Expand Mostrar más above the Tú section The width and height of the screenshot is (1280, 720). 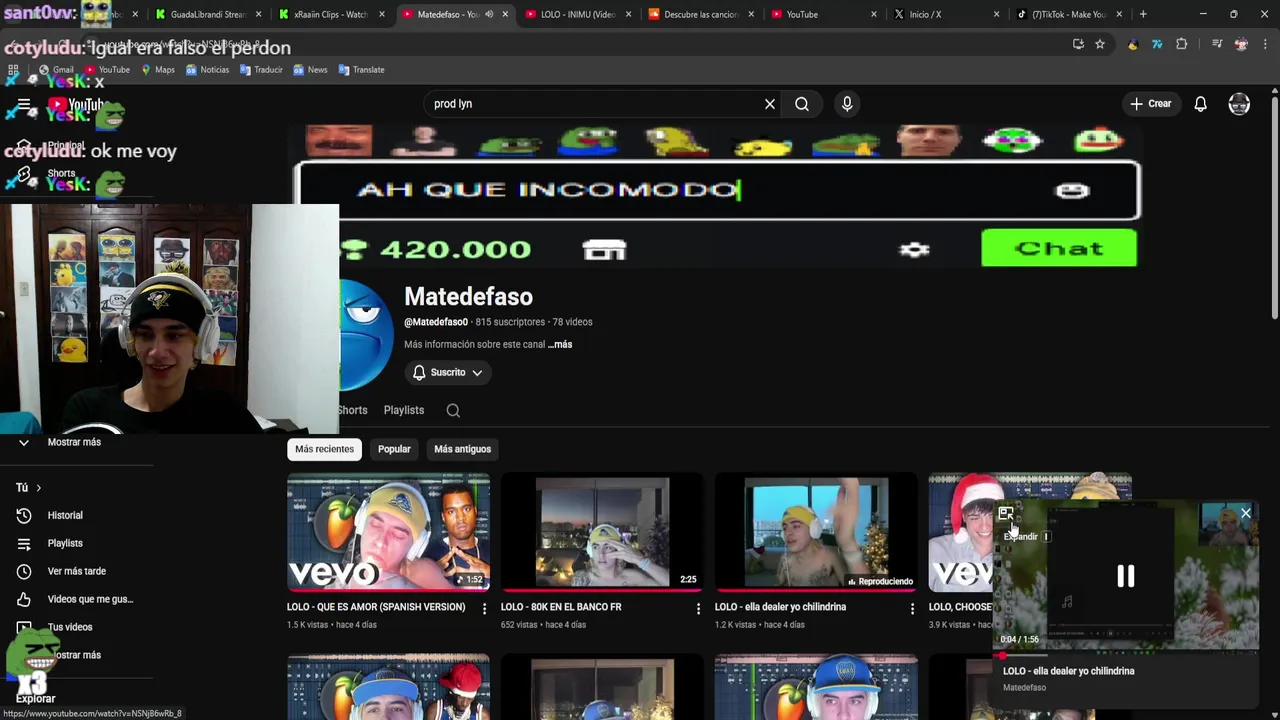pos(74,442)
